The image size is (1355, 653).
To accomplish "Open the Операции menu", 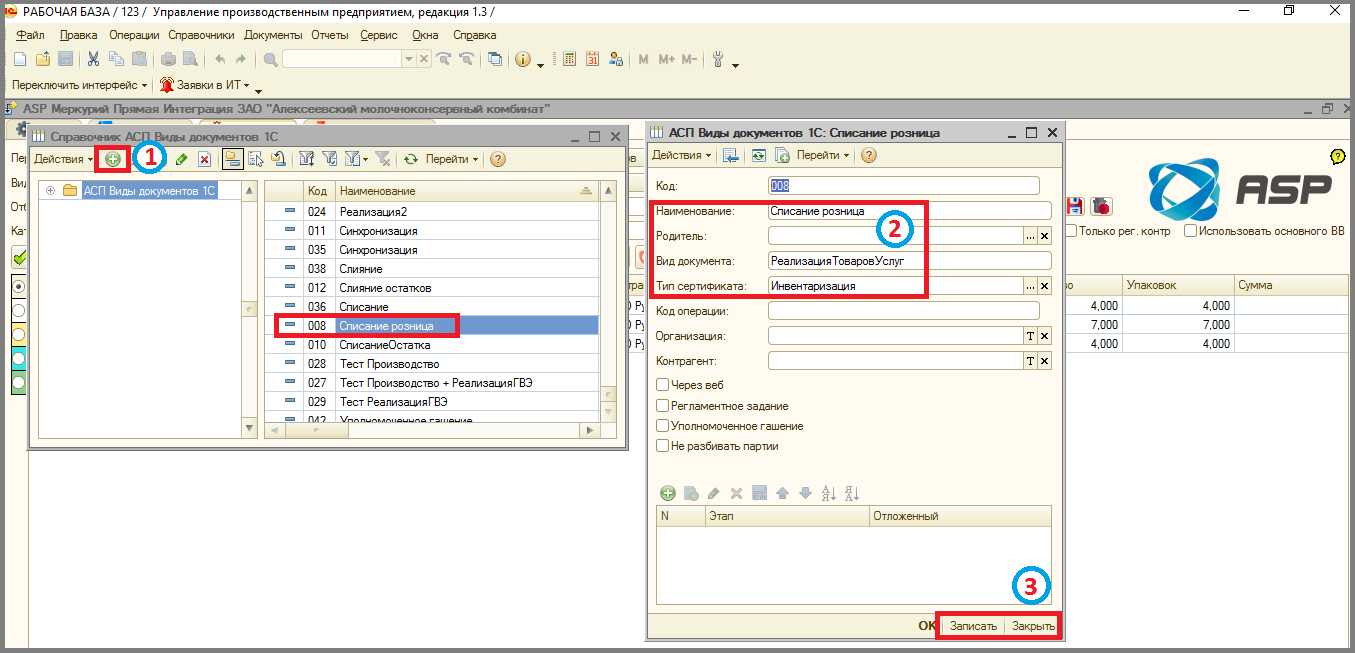I will 134,35.
